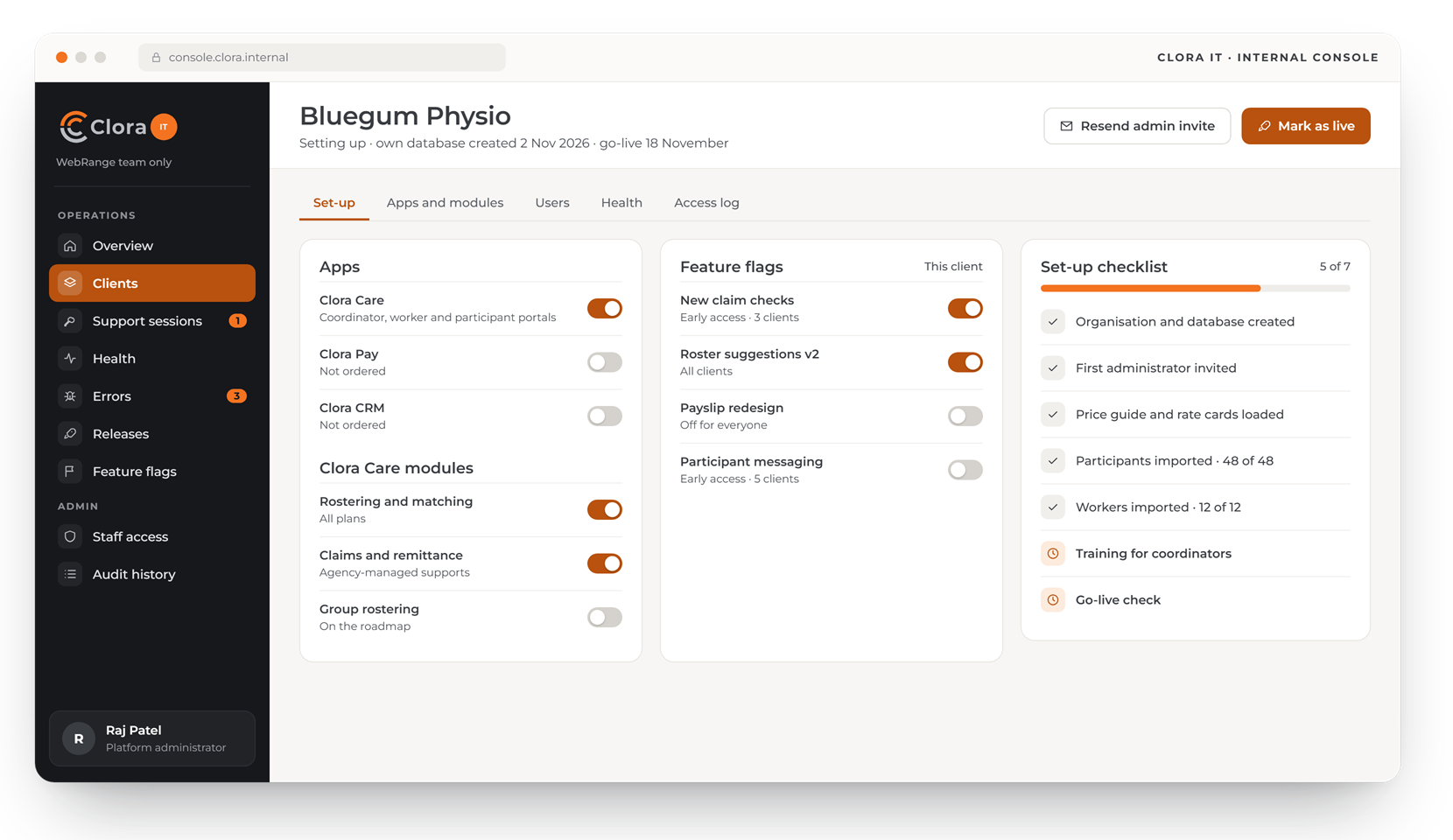This screenshot has height=840, width=1453.
Task: Switch off Rostering and matching module
Action: pos(605,510)
